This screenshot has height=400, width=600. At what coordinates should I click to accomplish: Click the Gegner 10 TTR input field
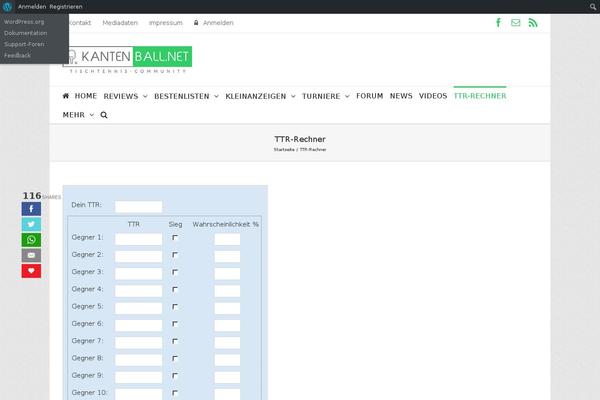tap(139, 394)
